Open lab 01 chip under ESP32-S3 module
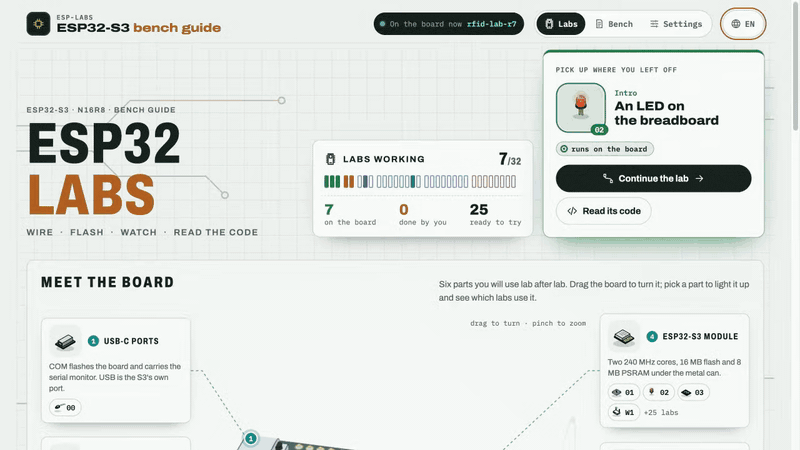This screenshot has width=800, height=450. coord(623,392)
